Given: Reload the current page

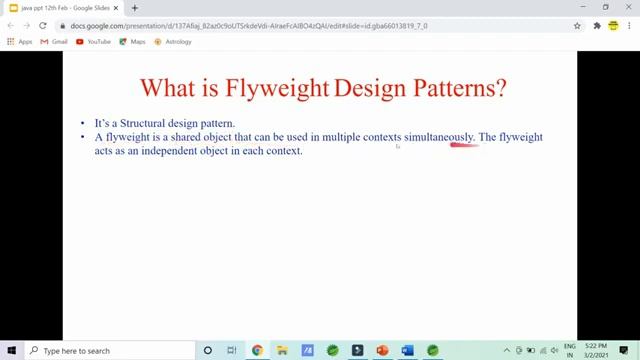Looking at the screenshot, I should [x=43, y=26].
